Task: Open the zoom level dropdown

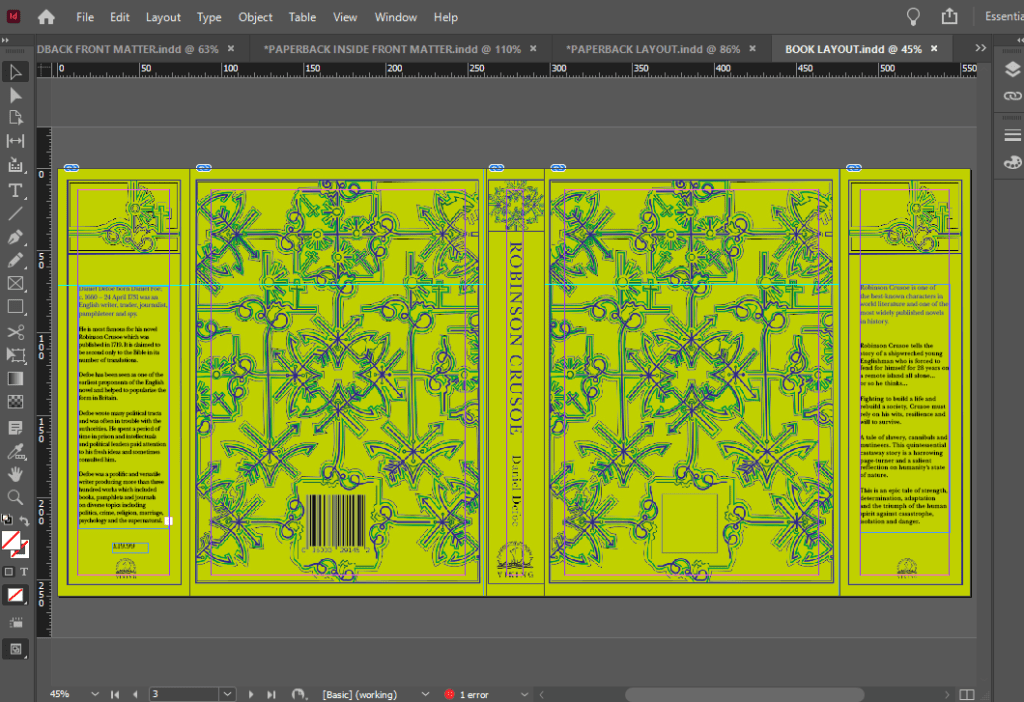Action: click(92, 694)
